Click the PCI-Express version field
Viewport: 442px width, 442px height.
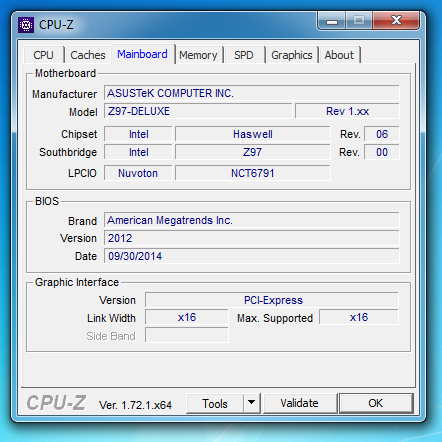pos(272,300)
